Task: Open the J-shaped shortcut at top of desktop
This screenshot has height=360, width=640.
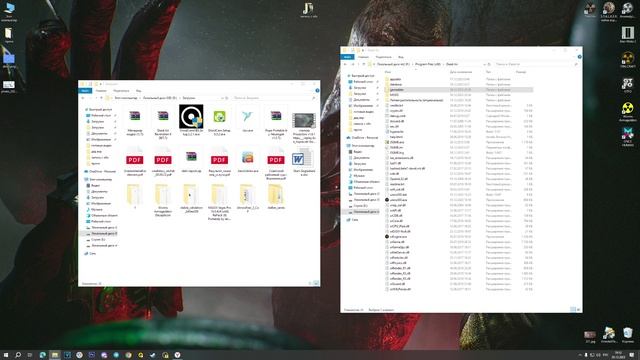Action: point(308,9)
